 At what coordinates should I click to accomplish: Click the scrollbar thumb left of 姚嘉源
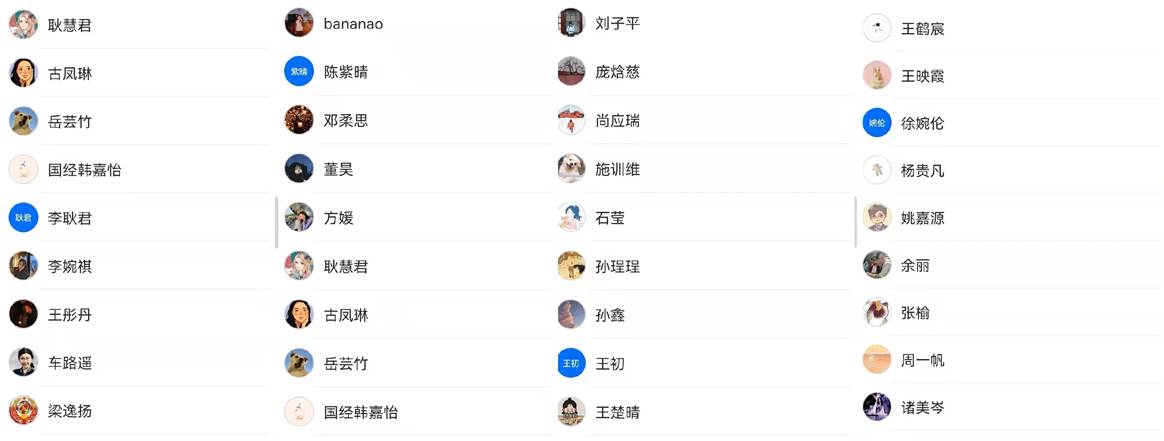pyautogui.click(x=856, y=222)
